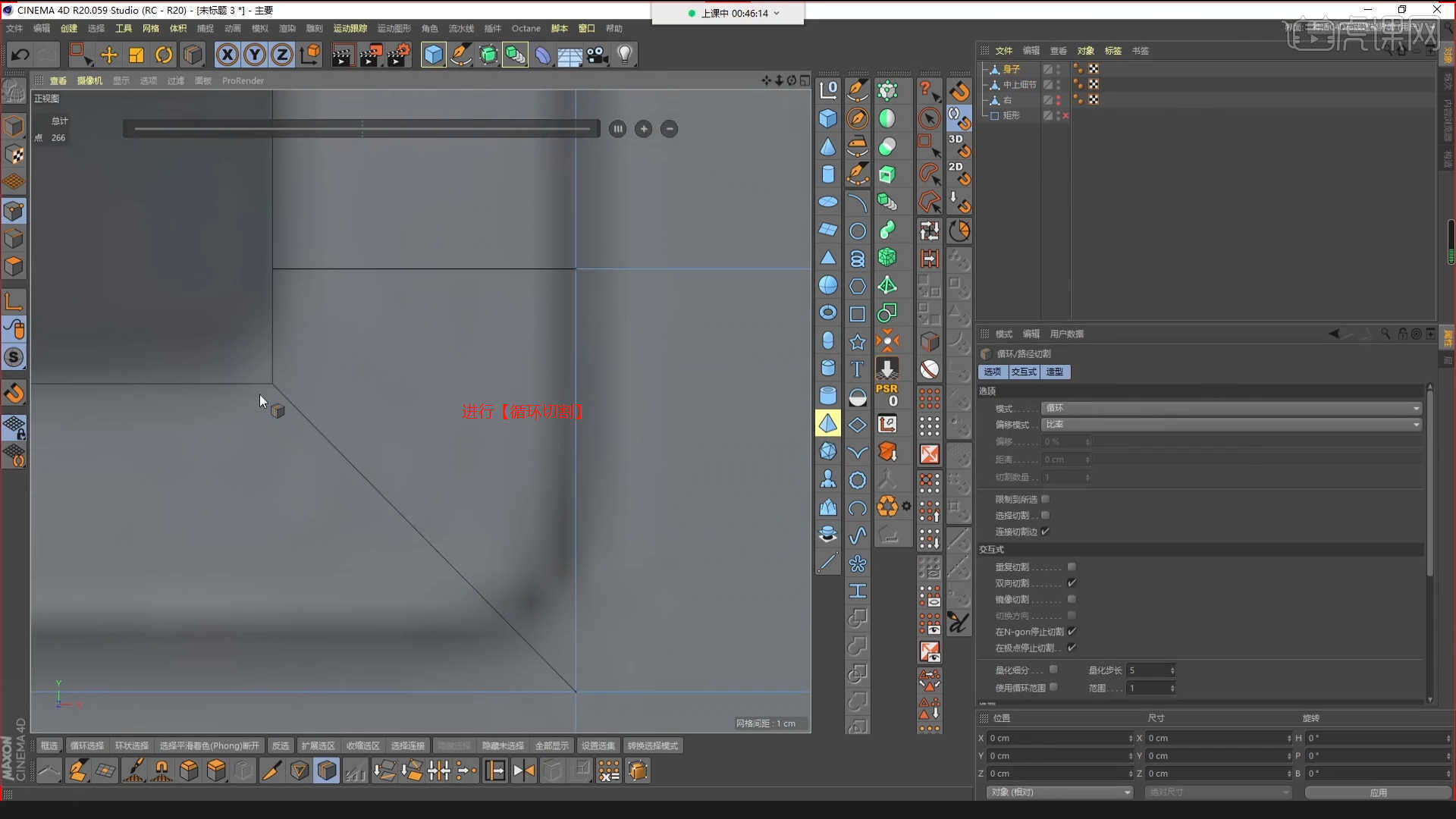Click the Star spline icon
The height and width of the screenshot is (819, 1456).
click(857, 341)
